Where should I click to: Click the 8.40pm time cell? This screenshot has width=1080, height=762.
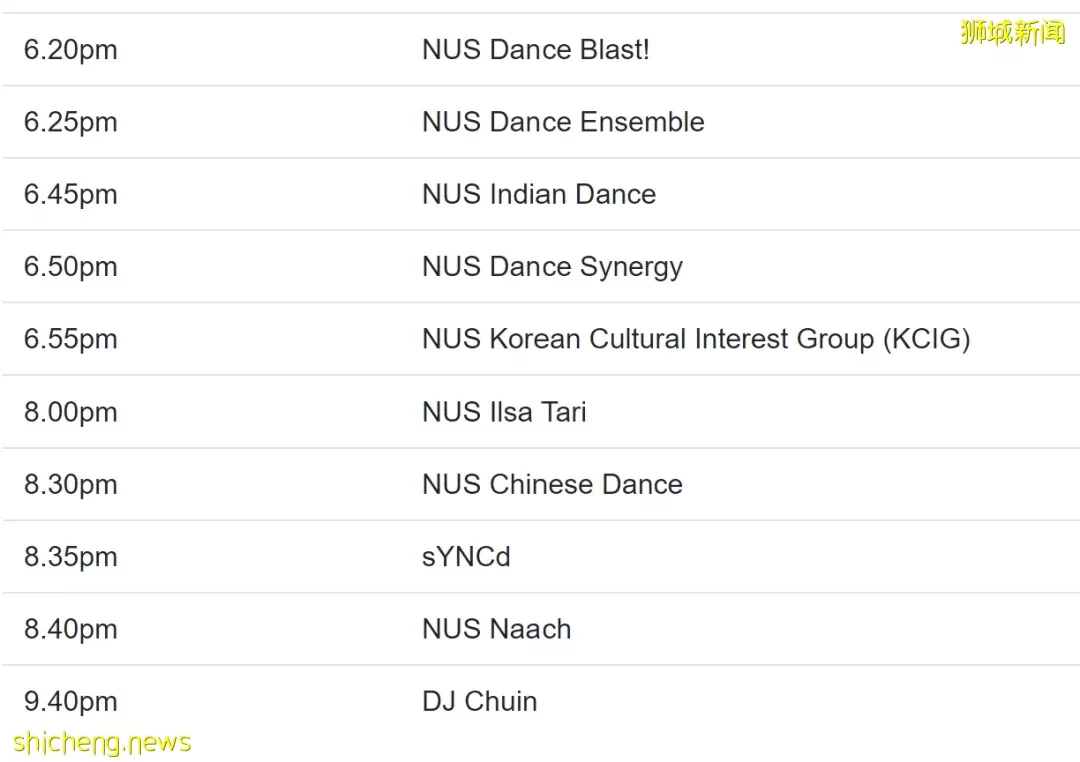coord(71,629)
